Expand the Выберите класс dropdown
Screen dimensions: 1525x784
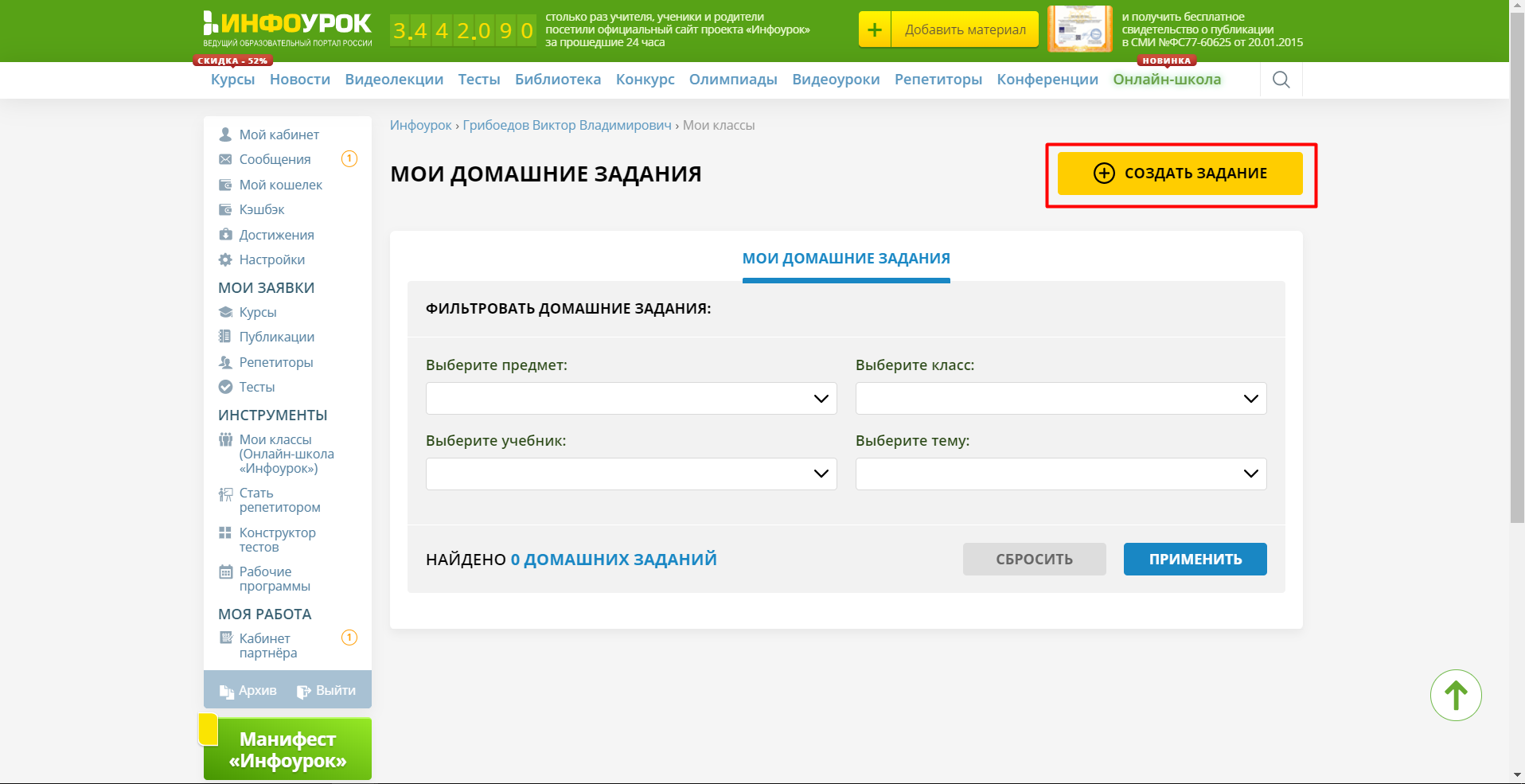click(x=1060, y=398)
